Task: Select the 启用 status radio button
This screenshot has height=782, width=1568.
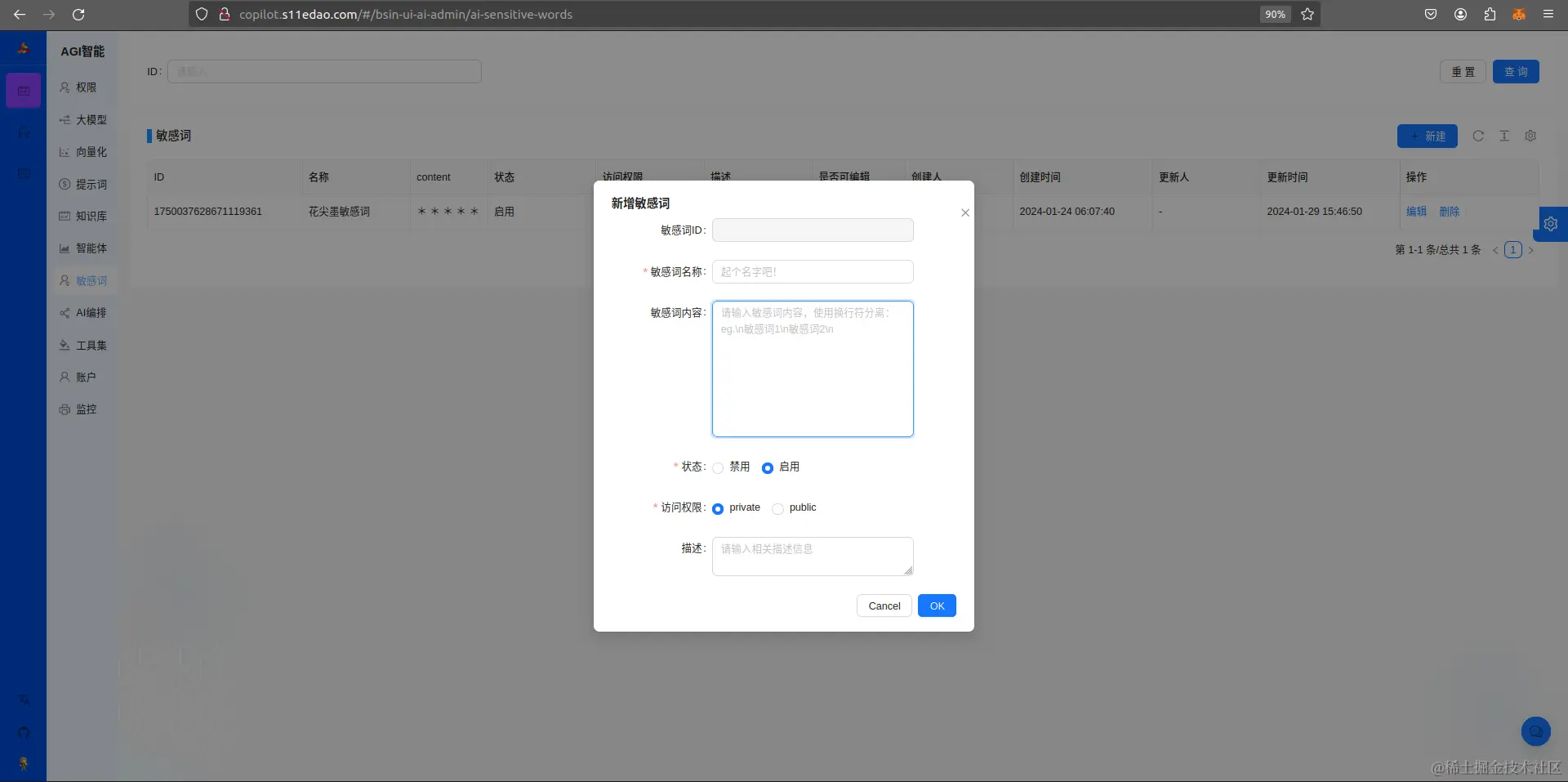Action: (x=768, y=468)
